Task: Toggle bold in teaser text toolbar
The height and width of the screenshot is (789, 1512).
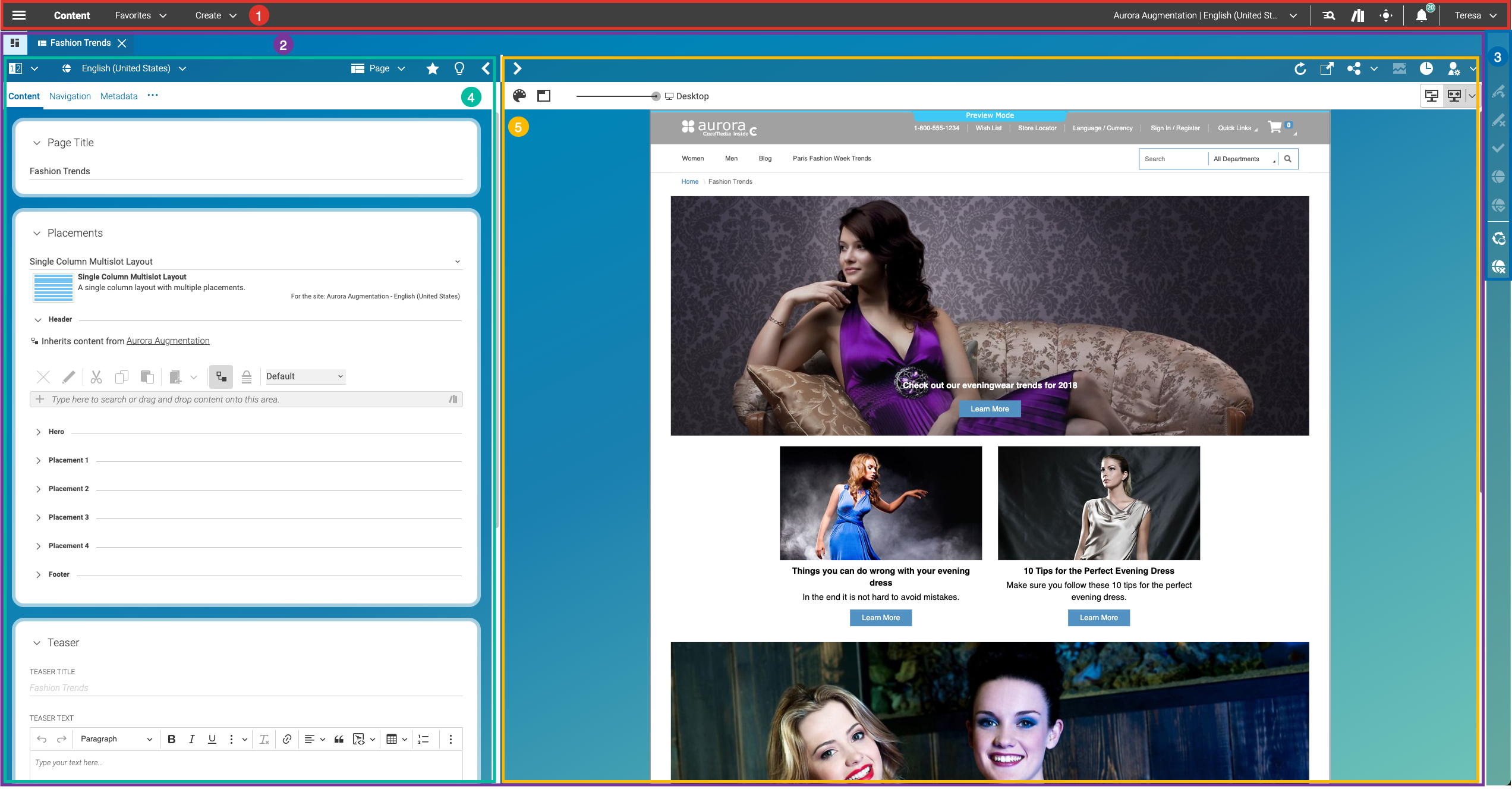Action: [172, 739]
